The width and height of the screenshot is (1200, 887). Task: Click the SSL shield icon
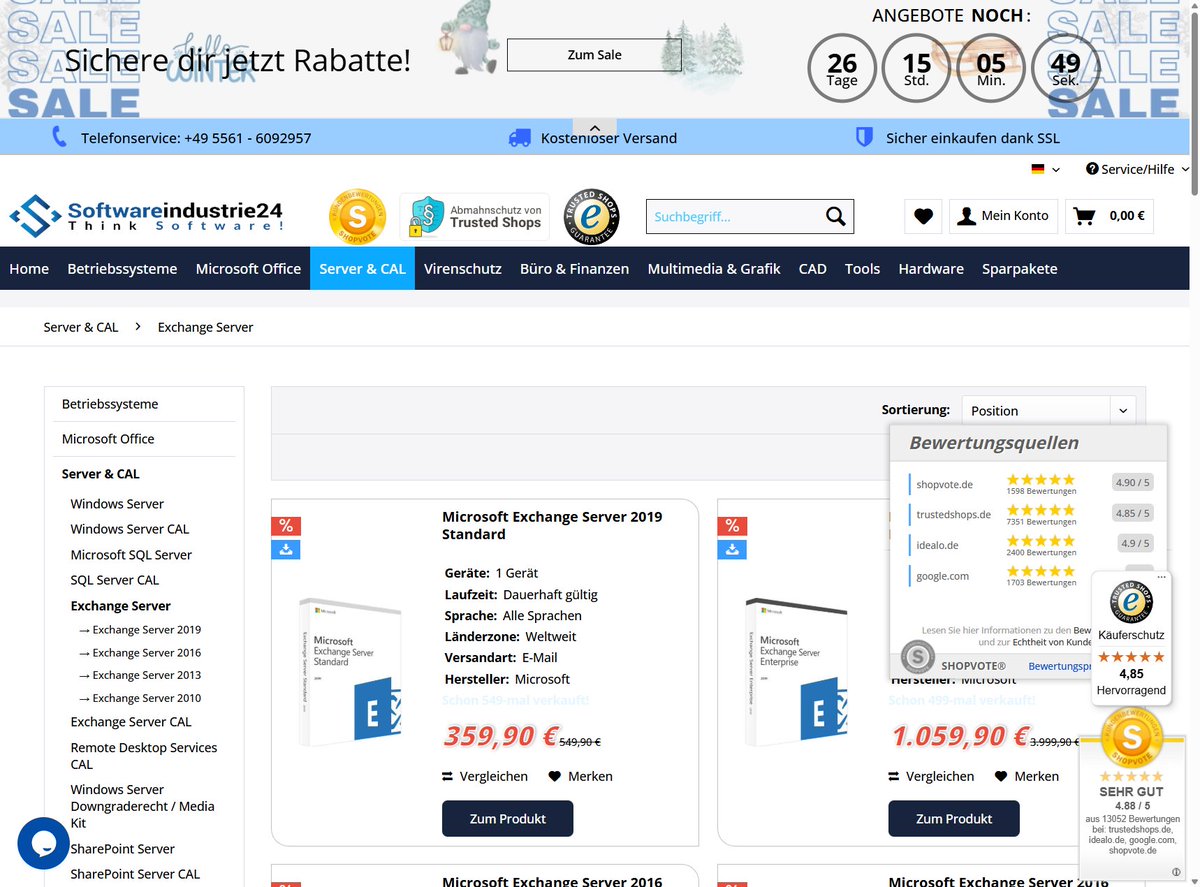tap(864, 137)
